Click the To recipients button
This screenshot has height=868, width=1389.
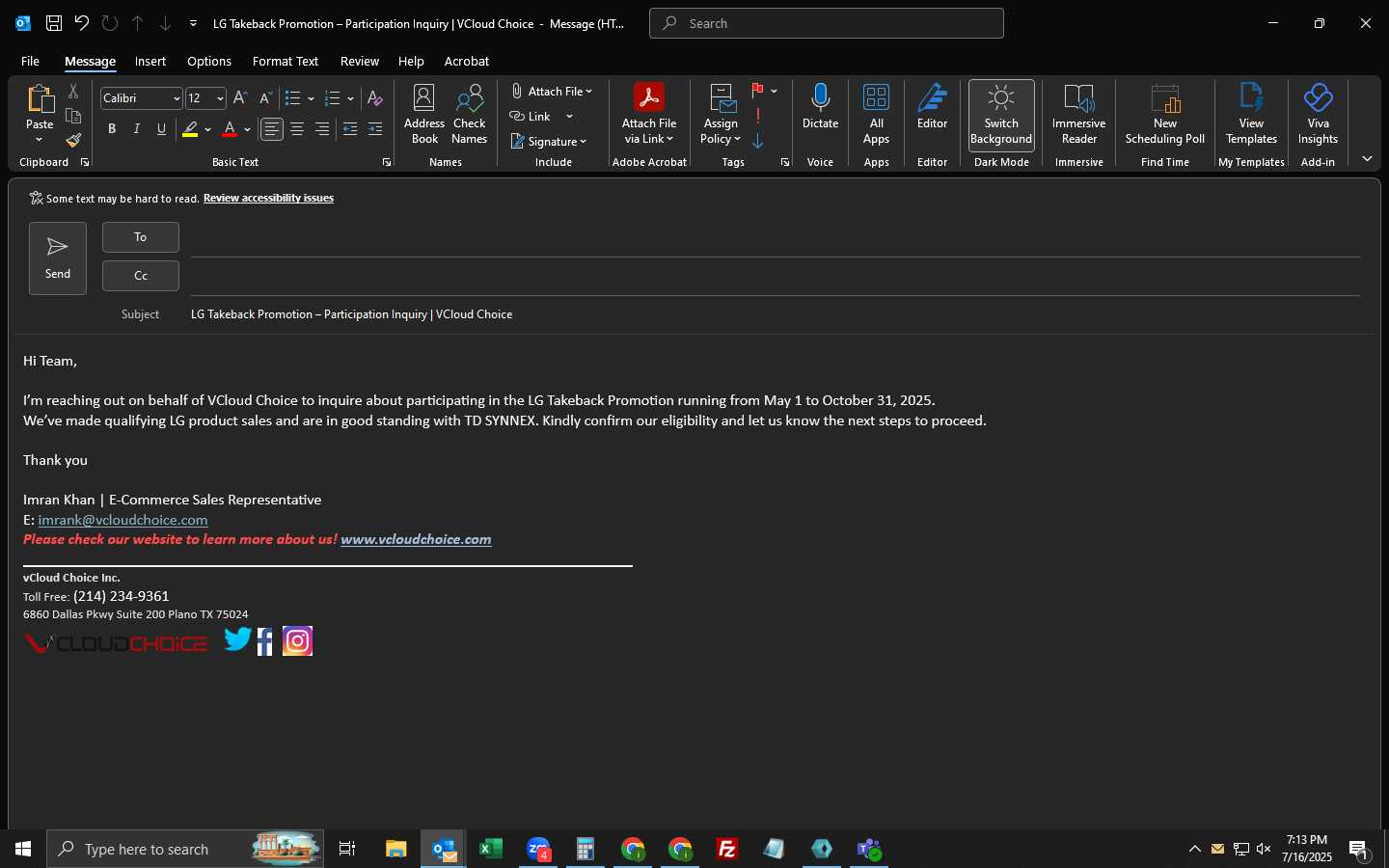coord(141,237)
